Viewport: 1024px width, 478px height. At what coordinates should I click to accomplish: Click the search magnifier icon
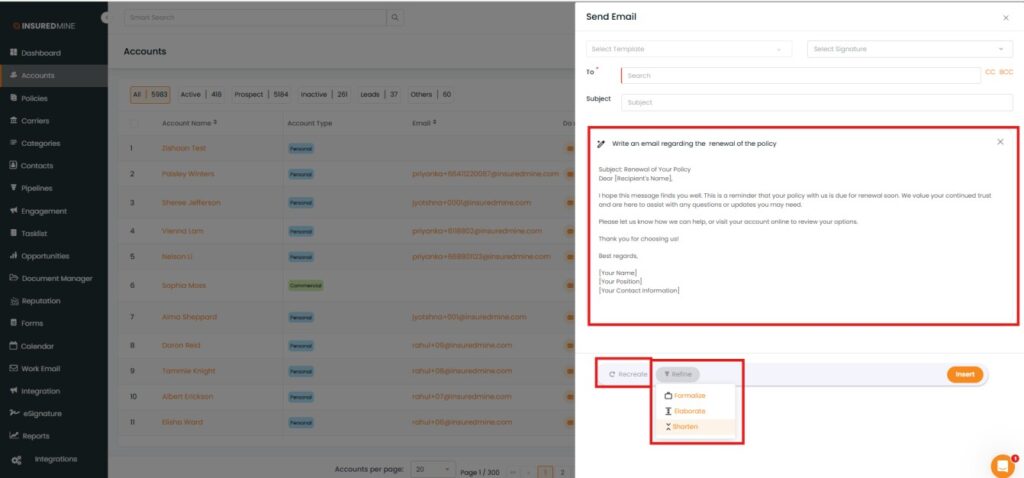pos(395,18)
